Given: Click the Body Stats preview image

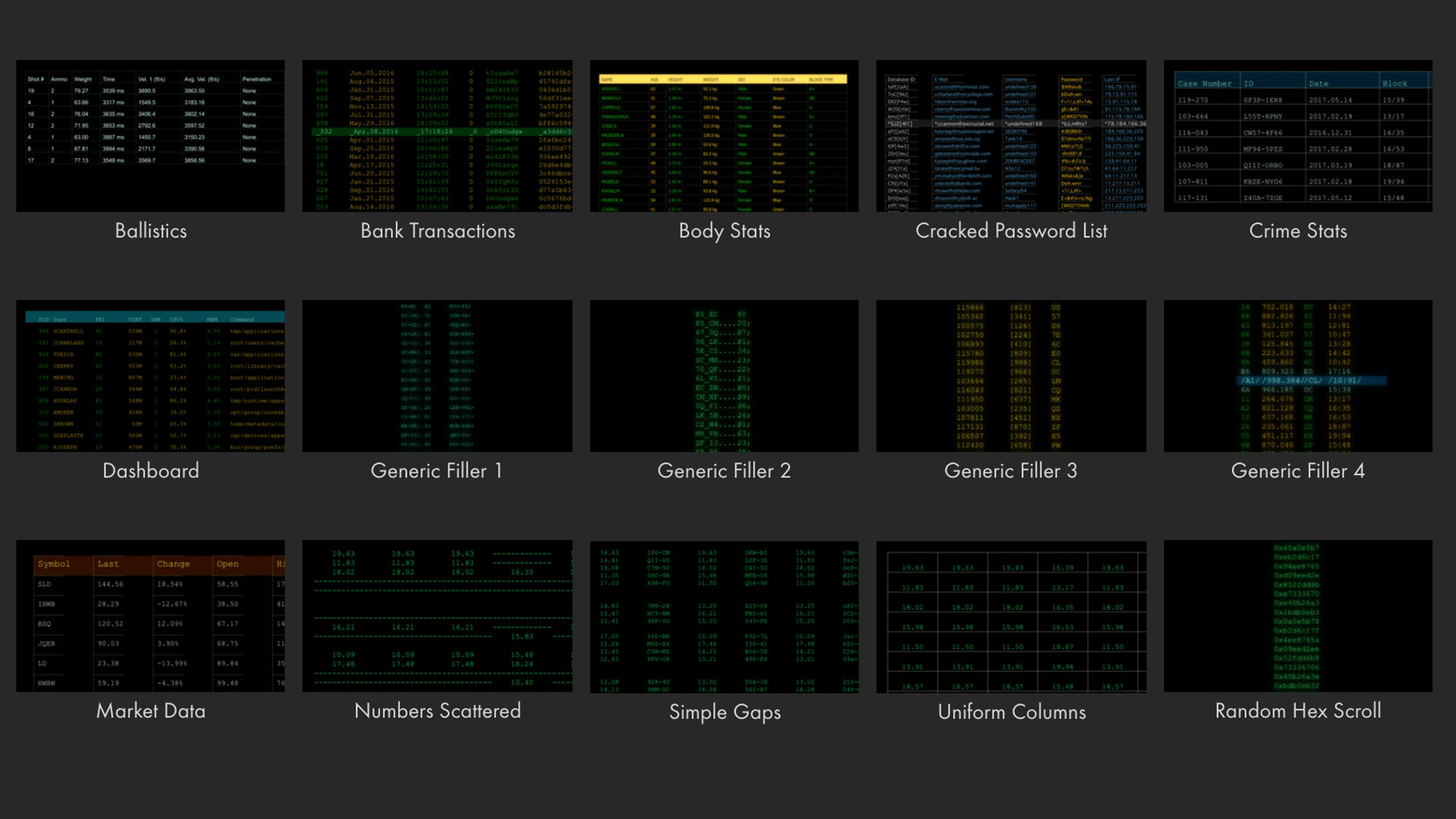Looking at the screenshot, I should coord(724,136).
